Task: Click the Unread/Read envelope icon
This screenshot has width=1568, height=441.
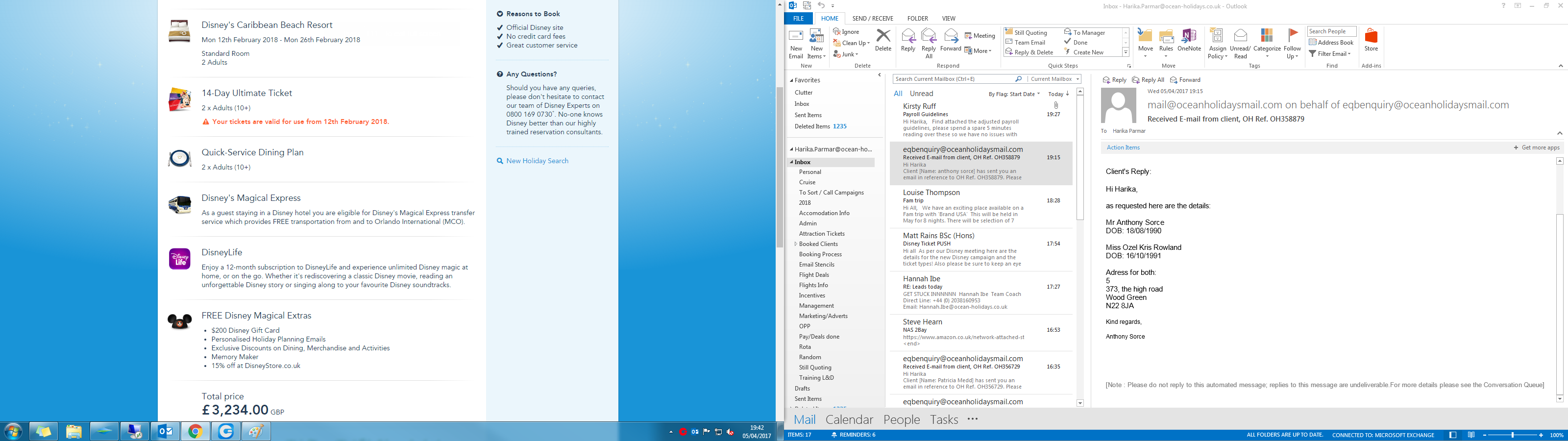Action: tap(1240, 43)
